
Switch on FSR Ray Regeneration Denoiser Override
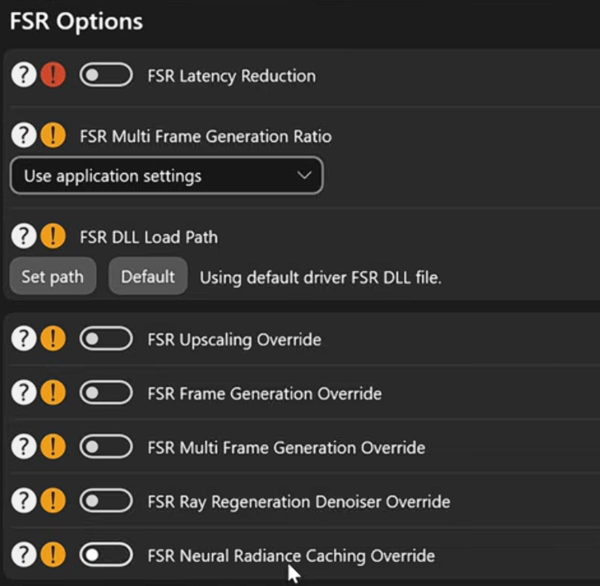point(106,500)
